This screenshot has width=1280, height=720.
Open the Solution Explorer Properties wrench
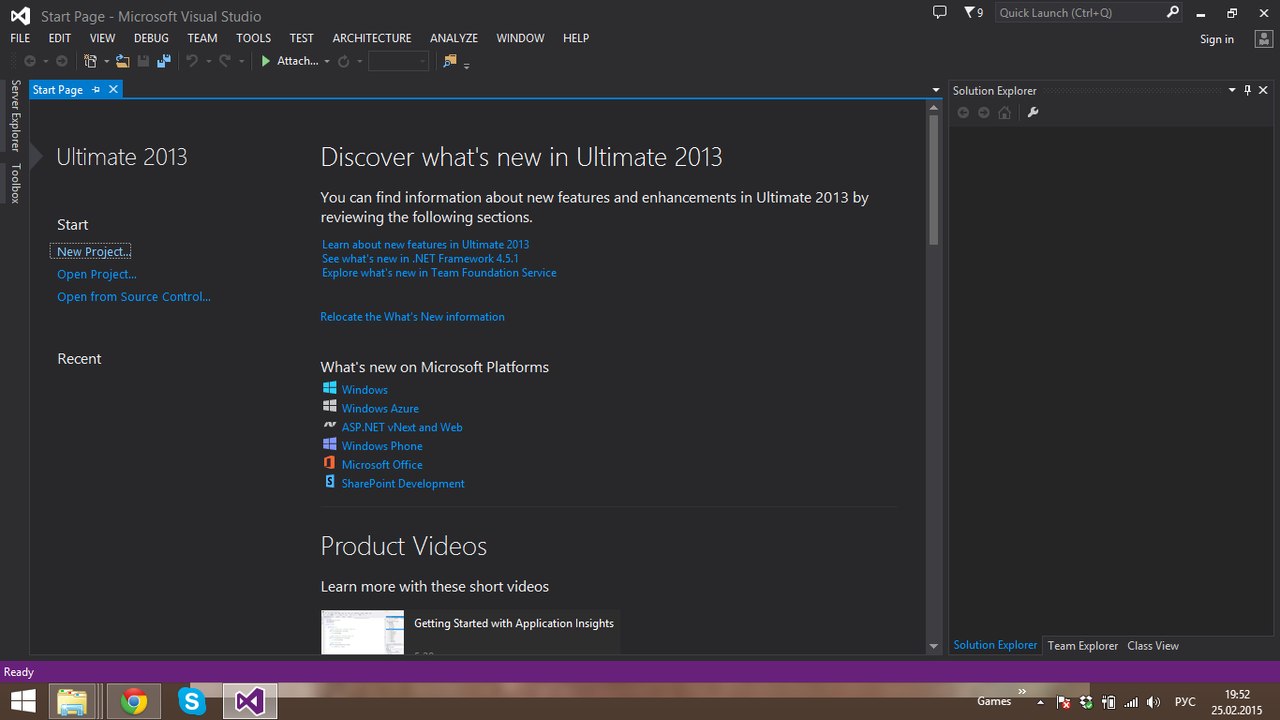(1033, 112)
